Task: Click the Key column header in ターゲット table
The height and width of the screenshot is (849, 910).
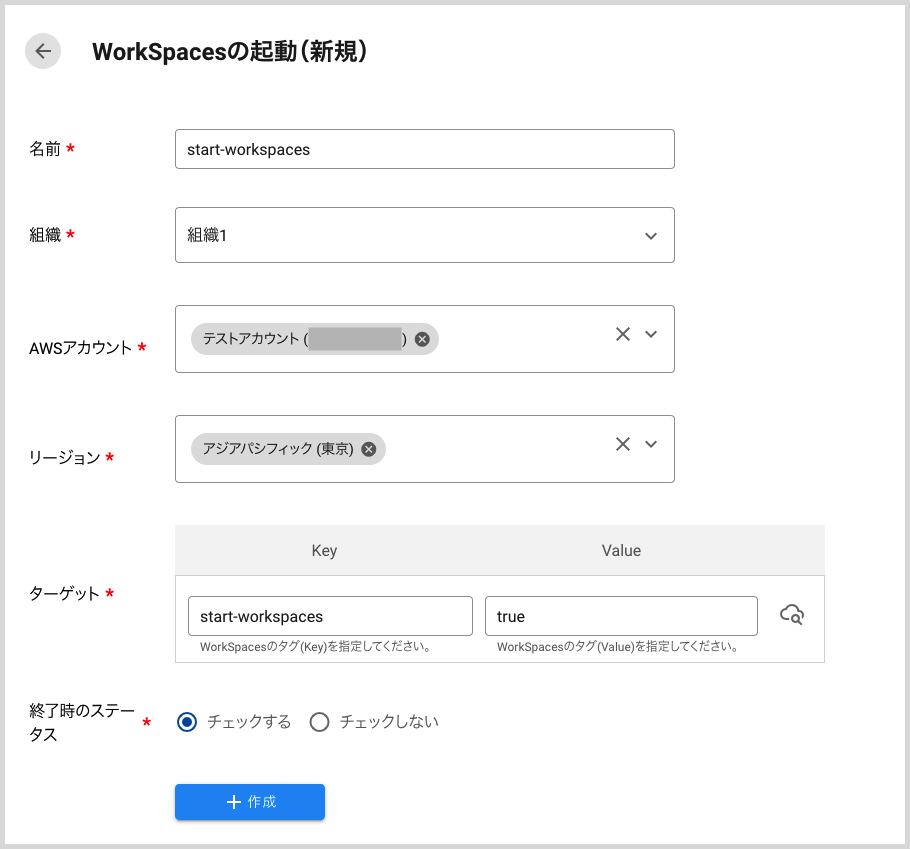Action: [x=324, y=550]
